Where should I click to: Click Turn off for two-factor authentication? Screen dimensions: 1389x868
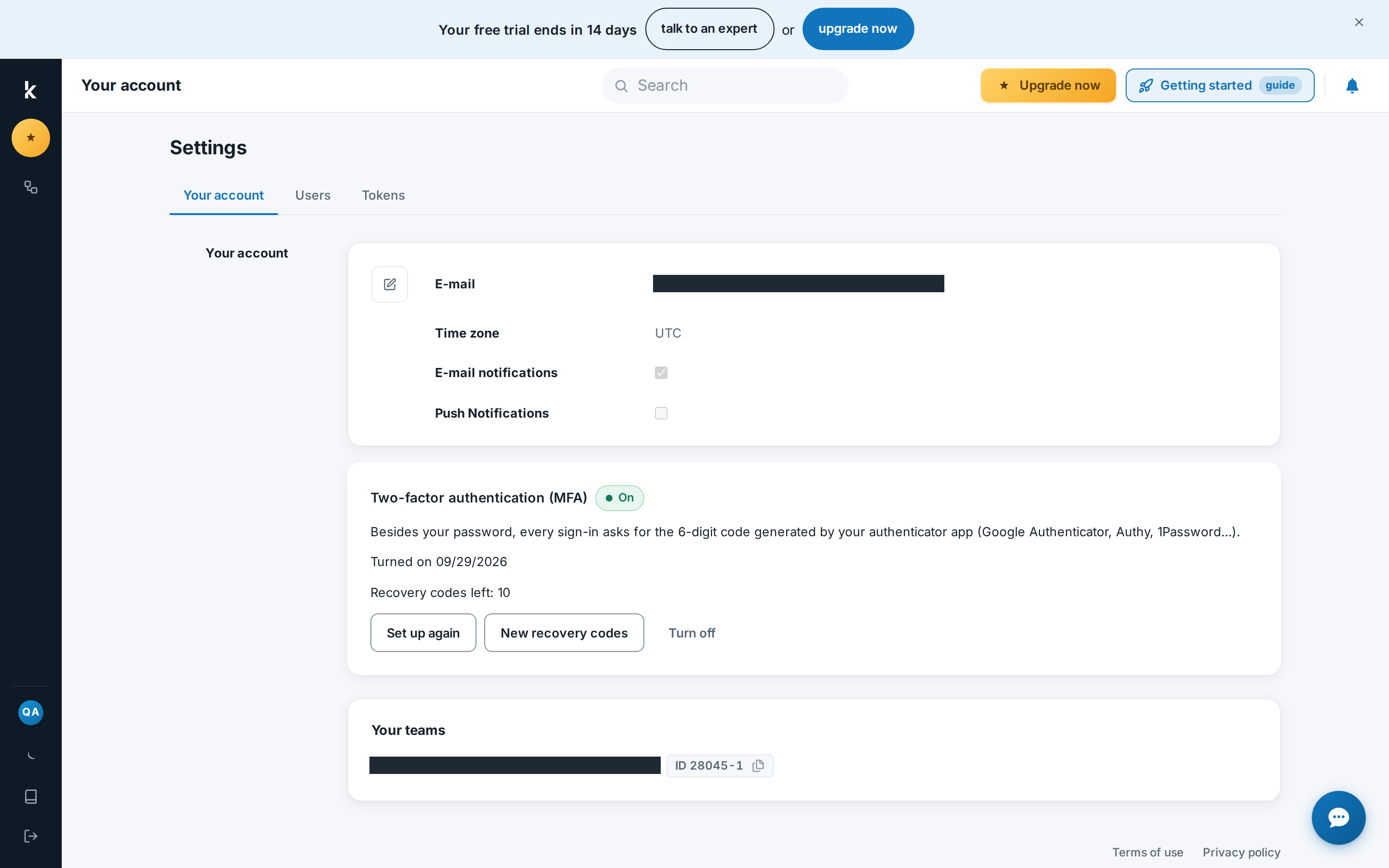point(692,633)
